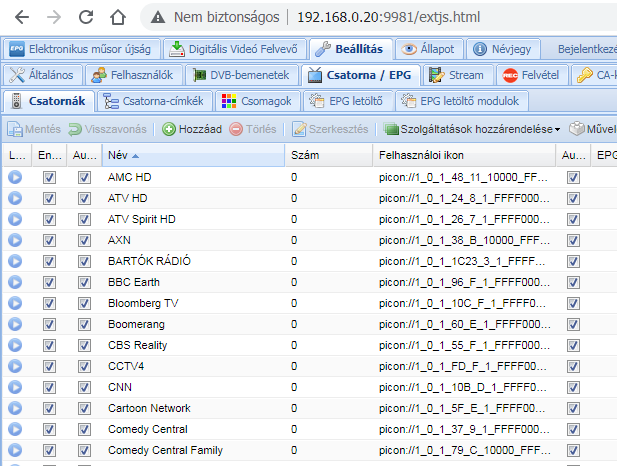Toggle Enabled checkbox for Comedy Central
Screen dimensions: 617x466
click(50, 429)
